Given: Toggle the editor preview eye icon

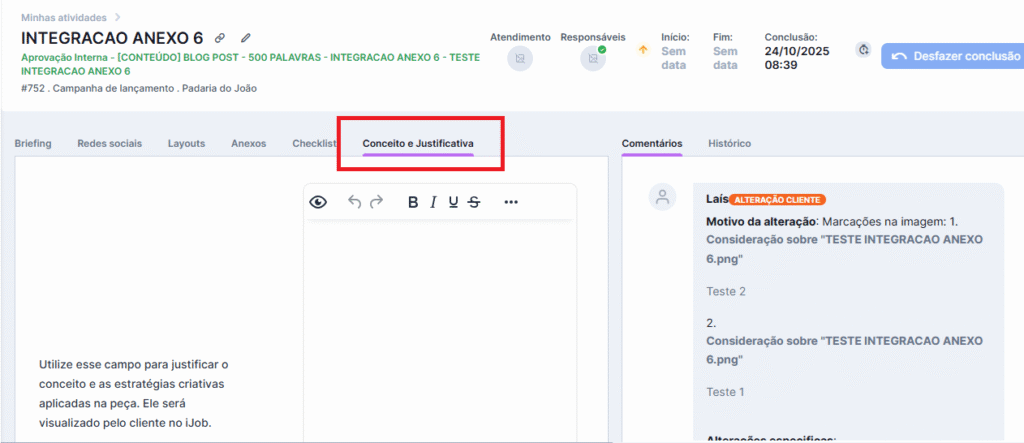Looking at the screenshot, I should (318, 202).
